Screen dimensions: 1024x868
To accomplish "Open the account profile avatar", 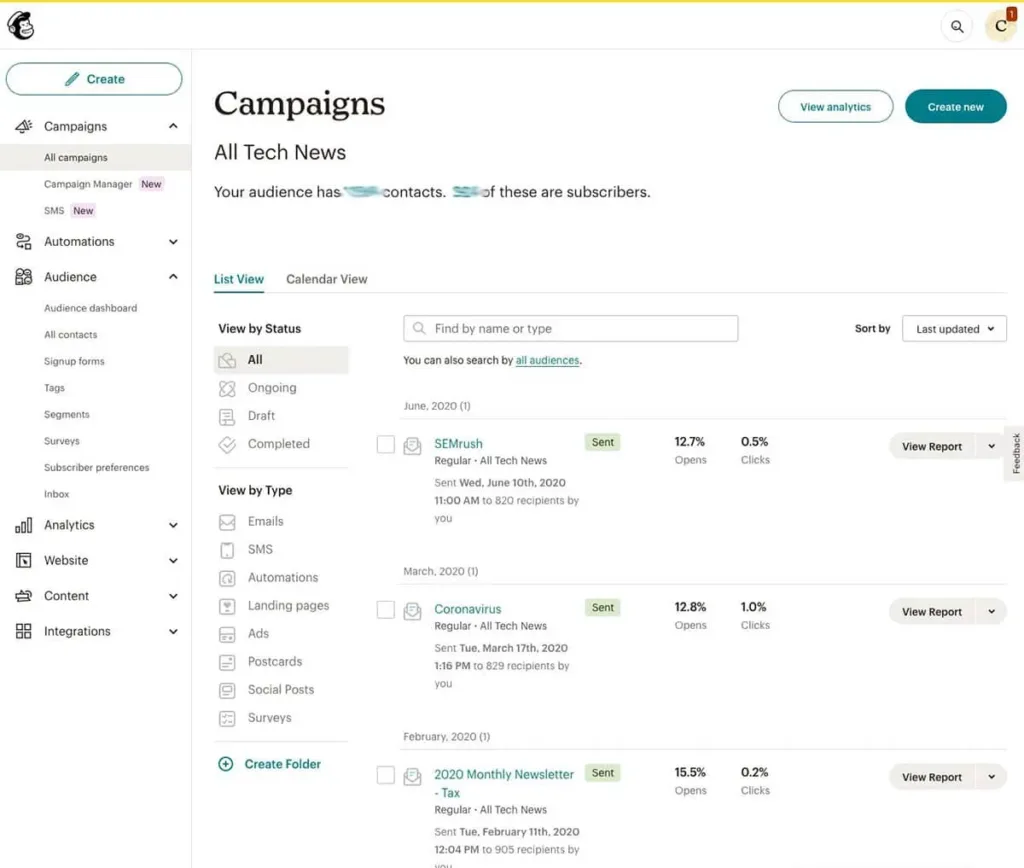I will [x=1000, y=27].
